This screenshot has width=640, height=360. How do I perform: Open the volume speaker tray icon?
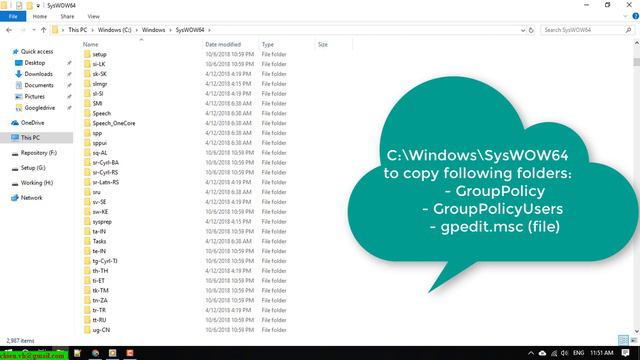[564, 353]
